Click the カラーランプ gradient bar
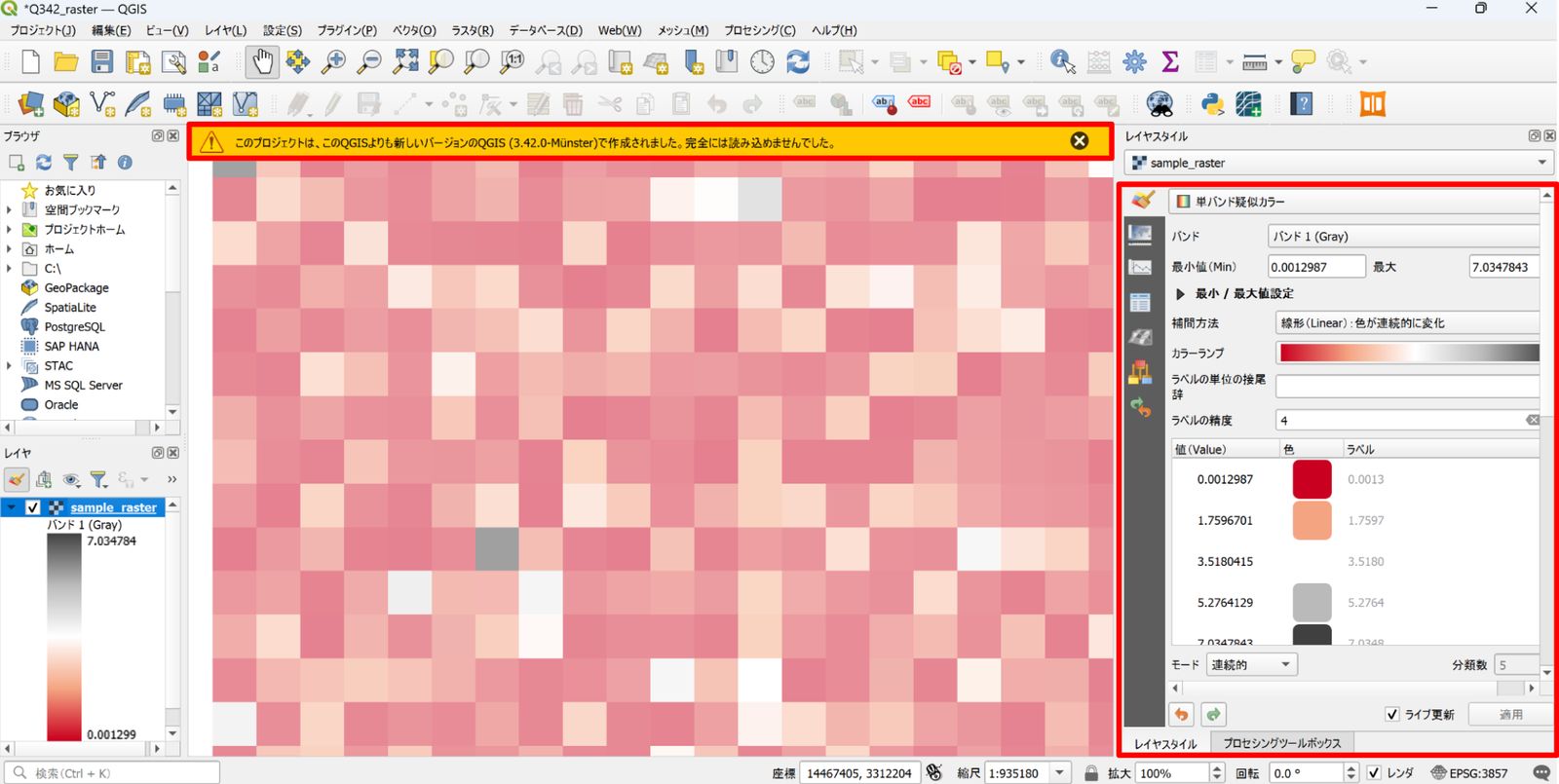 click(x=1408, y=353)
